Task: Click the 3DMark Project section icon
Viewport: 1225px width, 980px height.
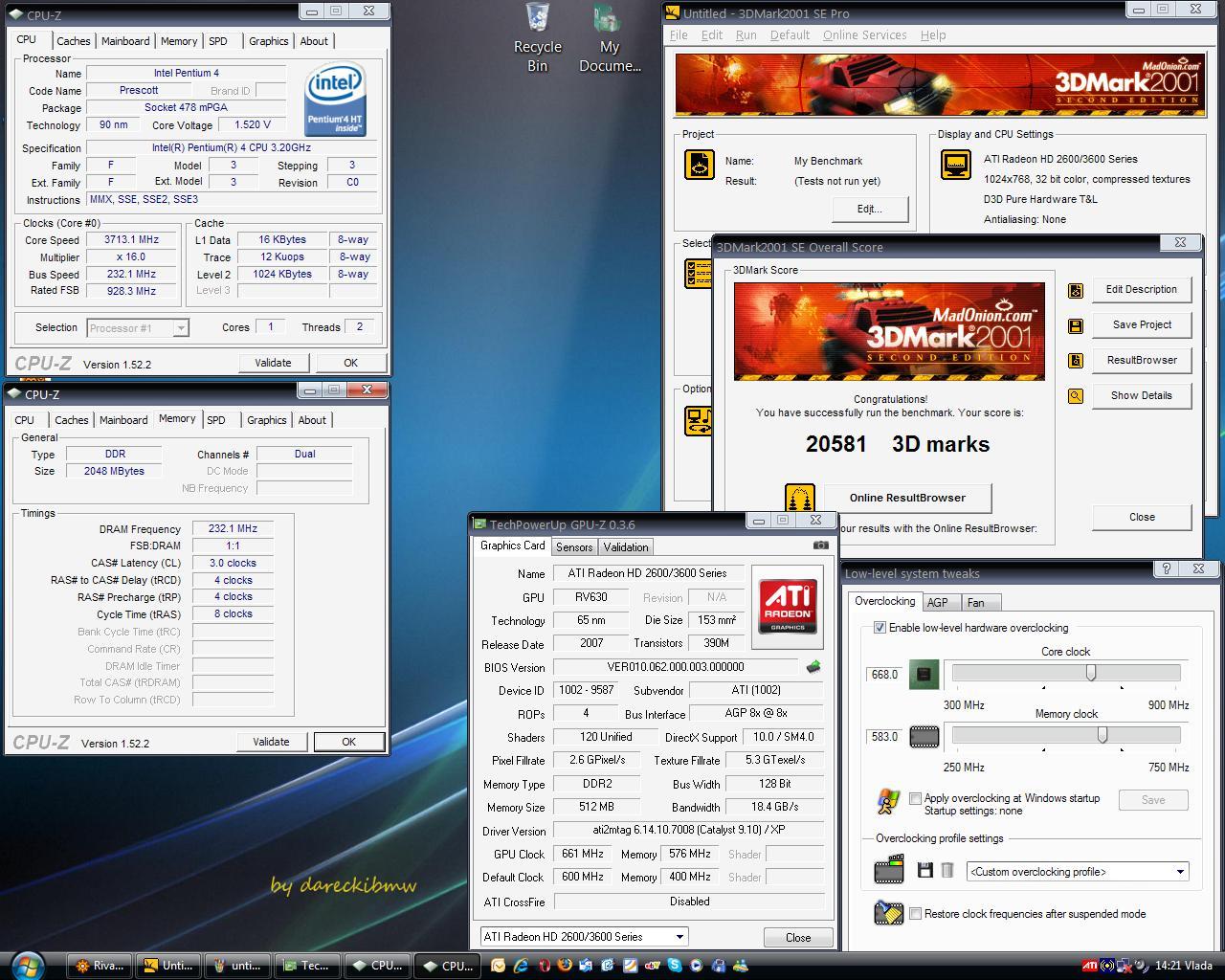Action: (699, 165)
